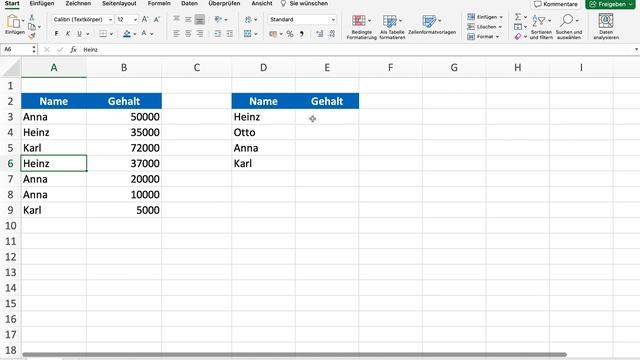The height and width of the screenshot is (360, 640).
Task: Click the name box showing A6
Action: coord(19,49)
